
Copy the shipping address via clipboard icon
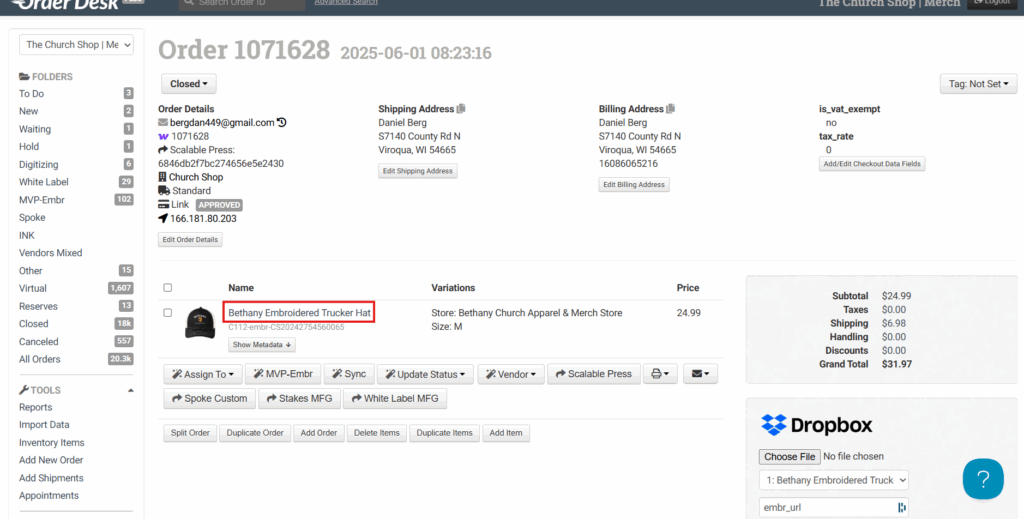point(461,109)
